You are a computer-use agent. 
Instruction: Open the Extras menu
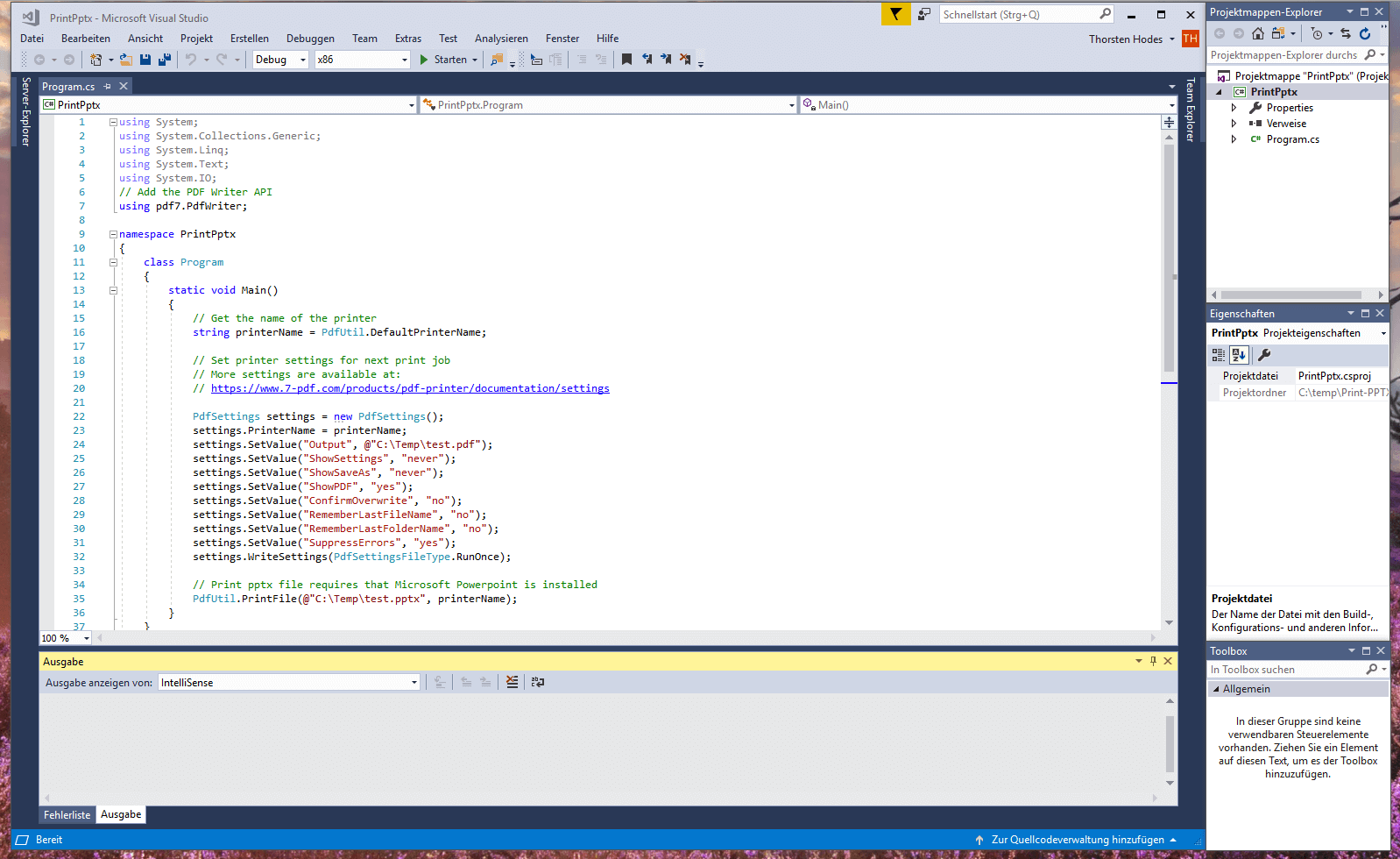[x=408, y=39]
